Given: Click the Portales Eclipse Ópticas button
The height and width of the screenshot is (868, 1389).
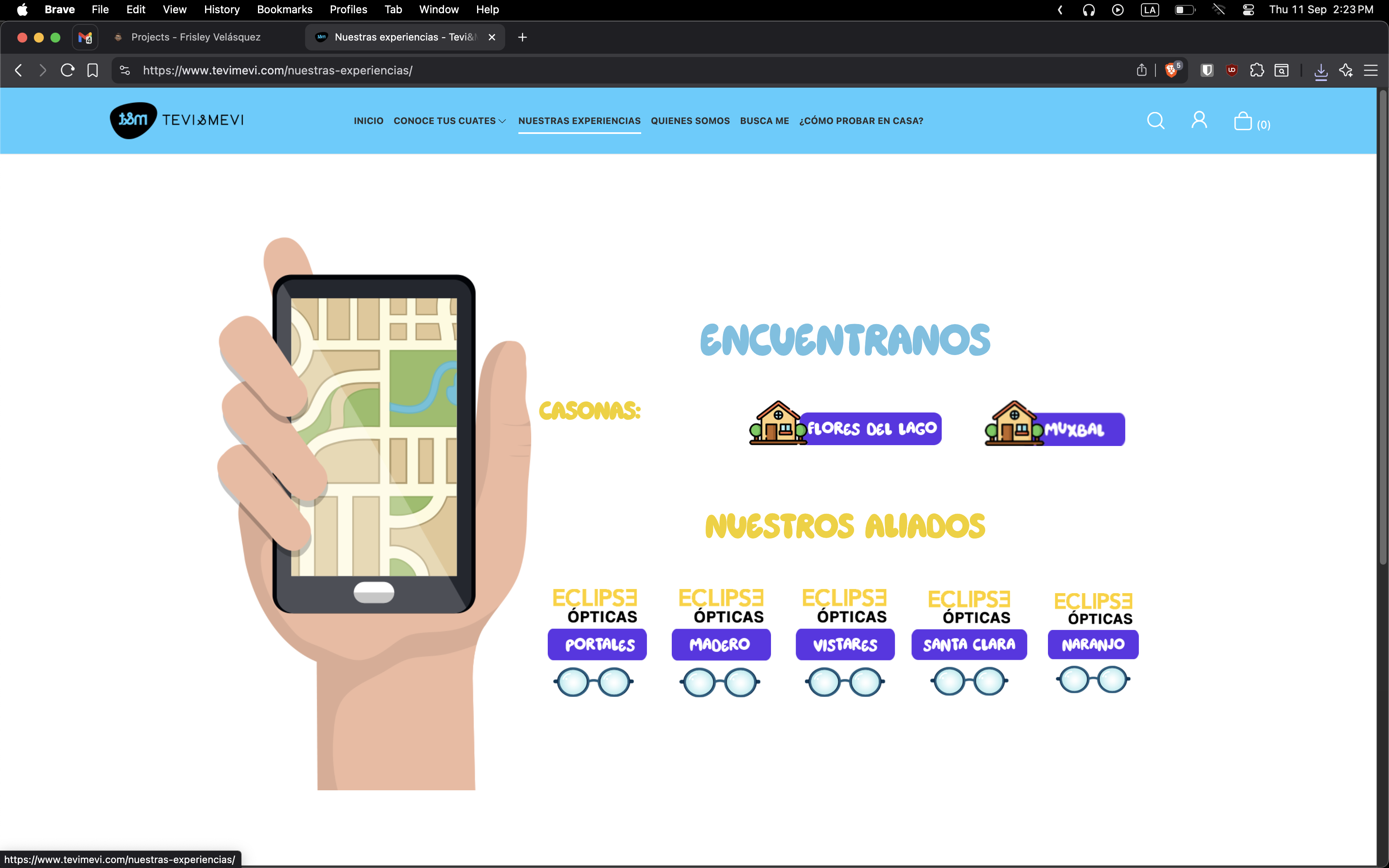Looking at the screenshot, I should click(x=597, y=644).
